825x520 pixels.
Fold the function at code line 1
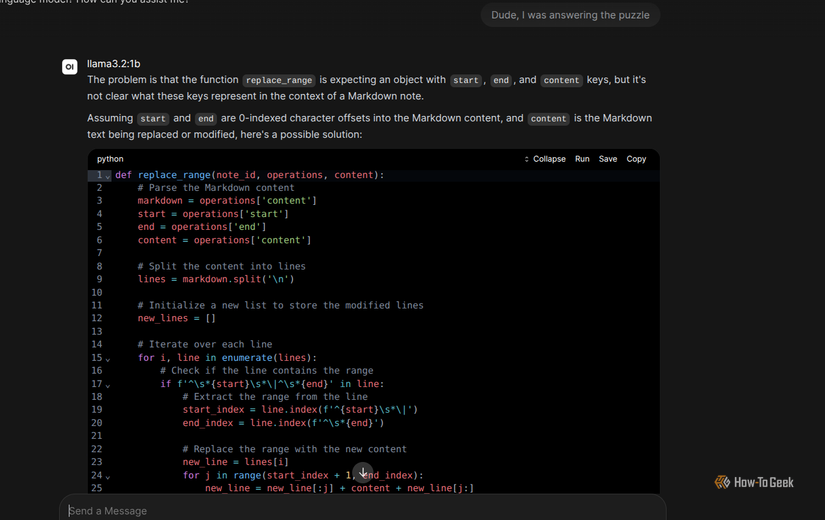(108, 176)
